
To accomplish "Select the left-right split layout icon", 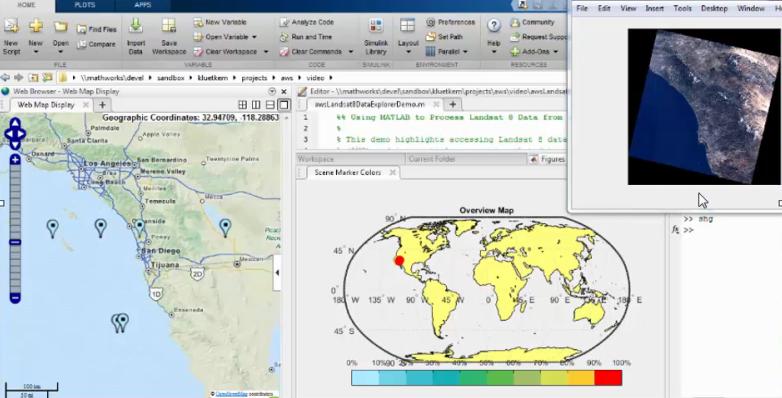I will pyautogui.click(x=256, y=105).
